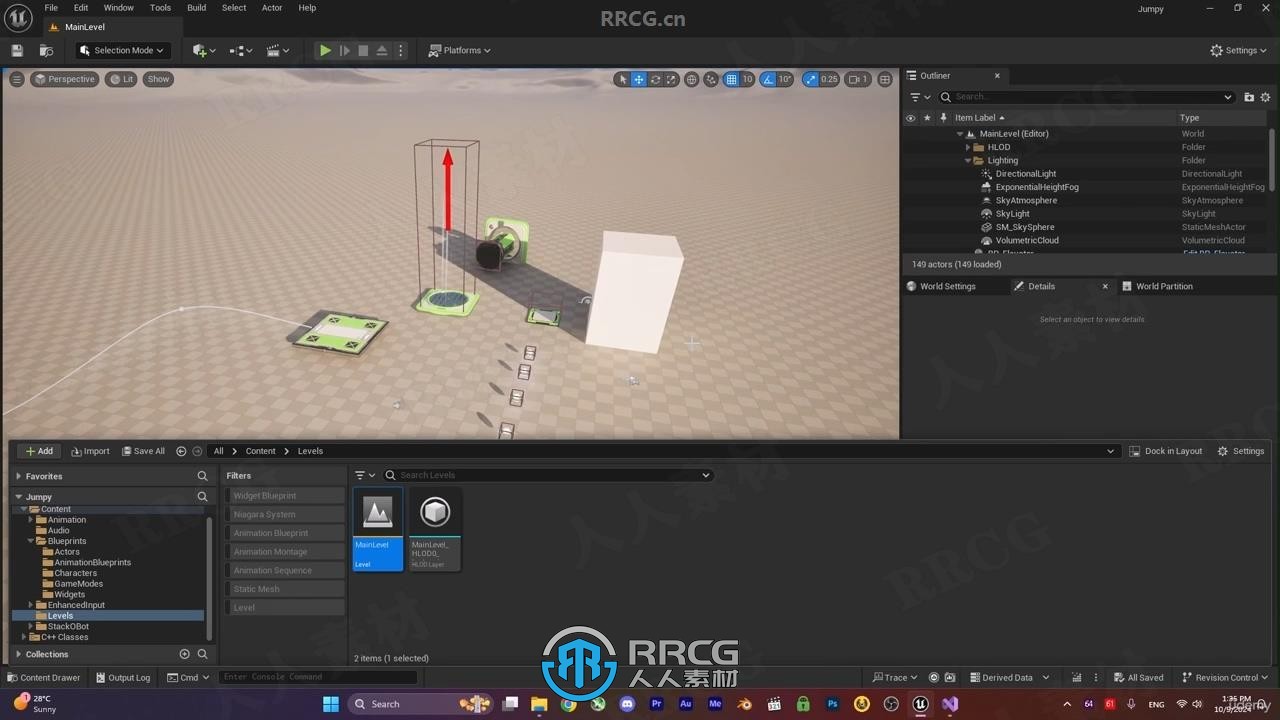This screenshot has width=1280, height=720.
Task: Choose the Scale tool in the viewport
Action: [x=671, y=79]
